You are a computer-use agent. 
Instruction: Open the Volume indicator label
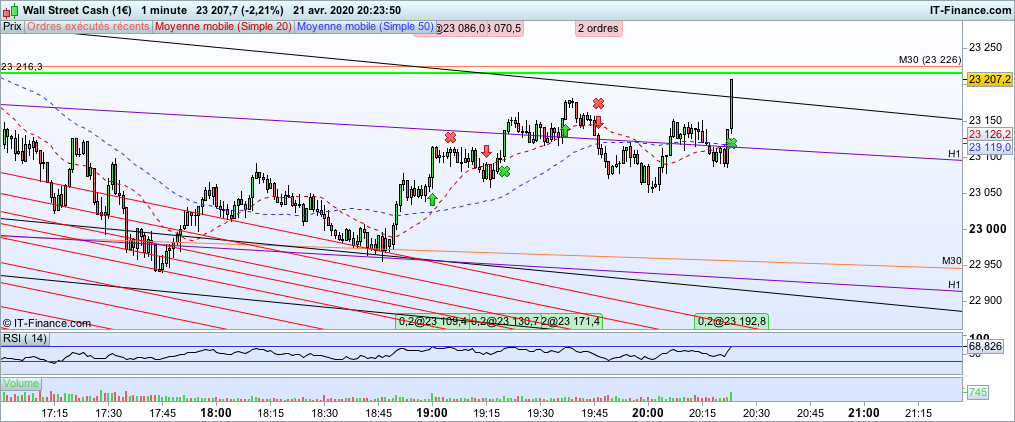click(x=21, y=384)
